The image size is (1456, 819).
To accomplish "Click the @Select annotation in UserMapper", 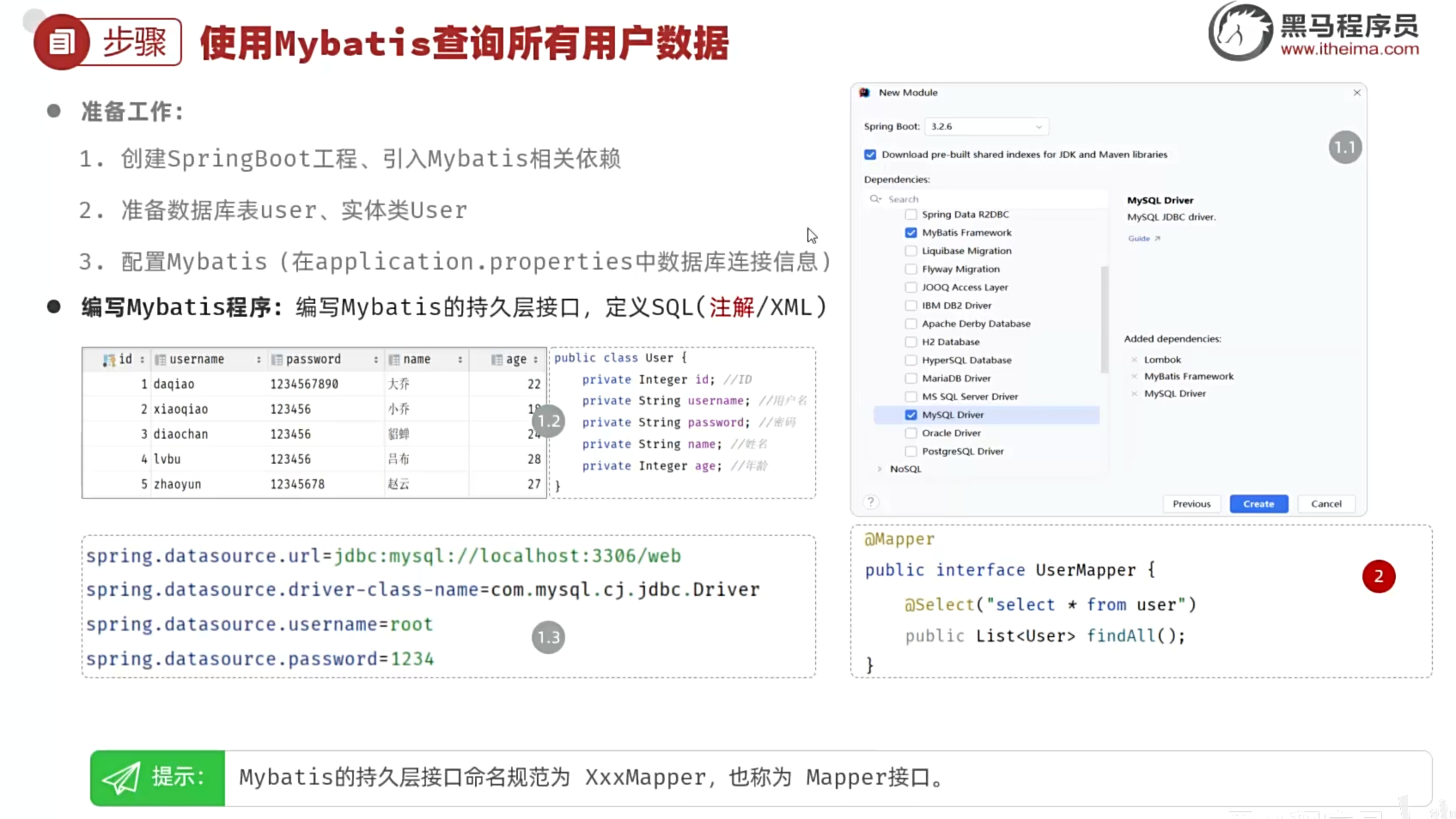I will pyautogui.click(x=940, y=605).
